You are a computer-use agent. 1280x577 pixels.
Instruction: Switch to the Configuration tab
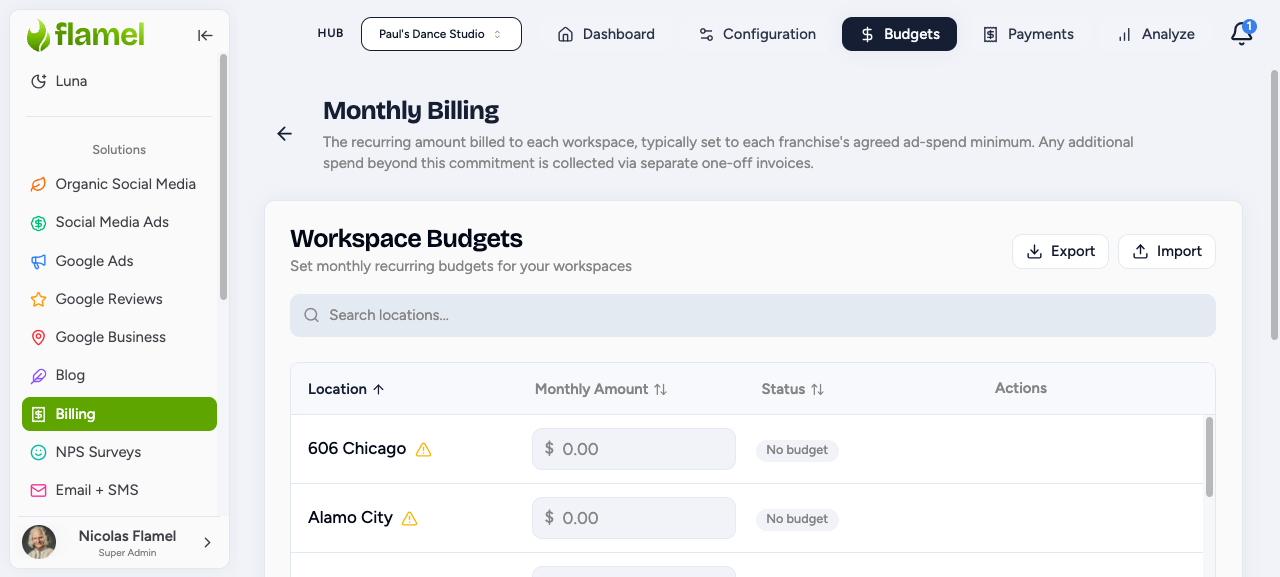point(757,34)
